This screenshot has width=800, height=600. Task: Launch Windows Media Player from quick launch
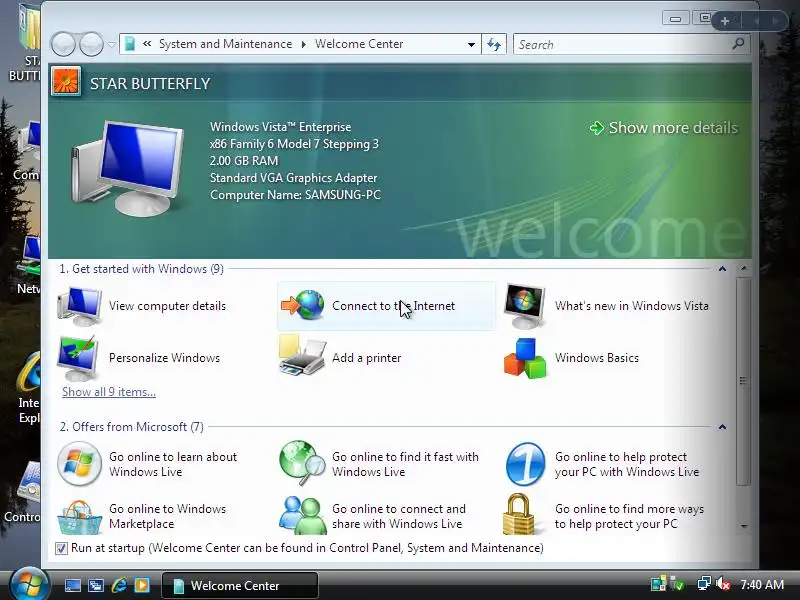pyautogui.click(x=142, y=585)
